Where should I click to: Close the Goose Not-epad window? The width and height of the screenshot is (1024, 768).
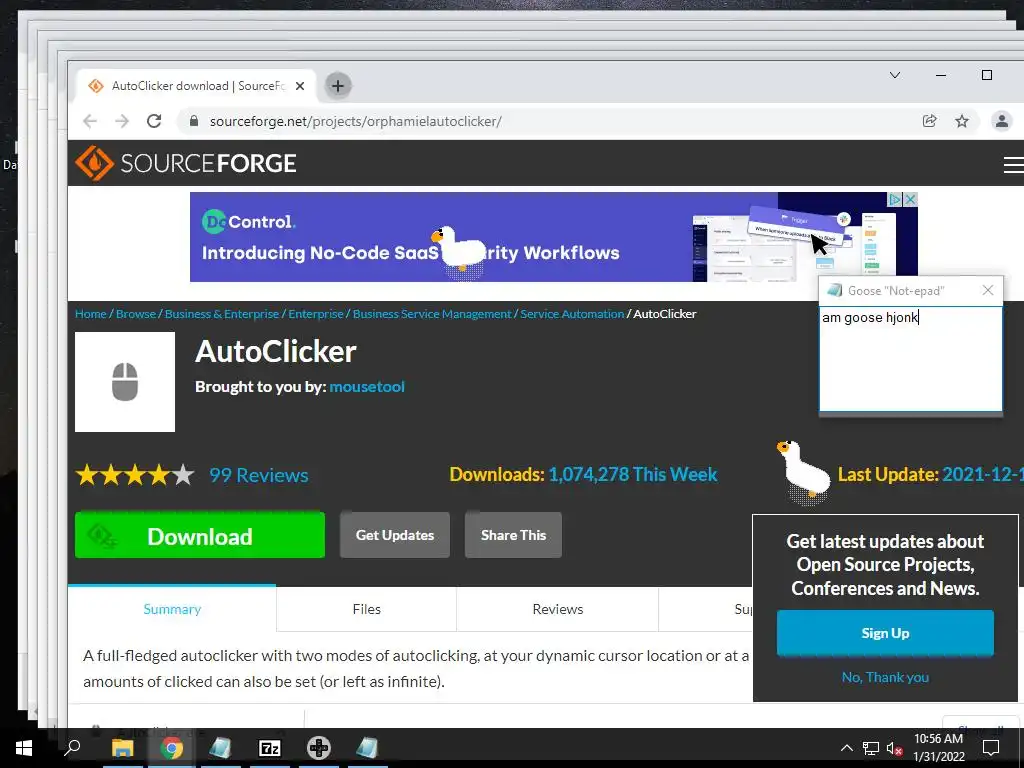coord(987,291)
